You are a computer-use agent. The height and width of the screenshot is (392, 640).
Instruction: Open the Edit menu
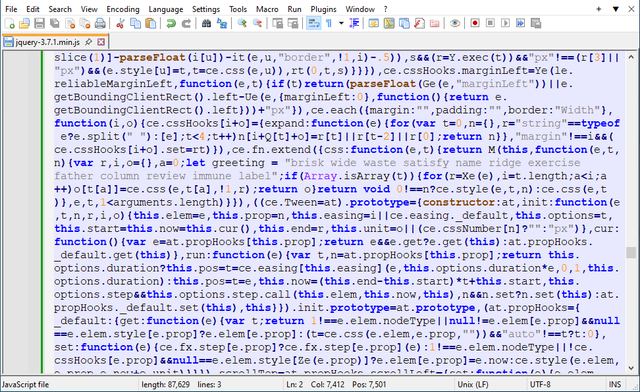click(33, 9)
